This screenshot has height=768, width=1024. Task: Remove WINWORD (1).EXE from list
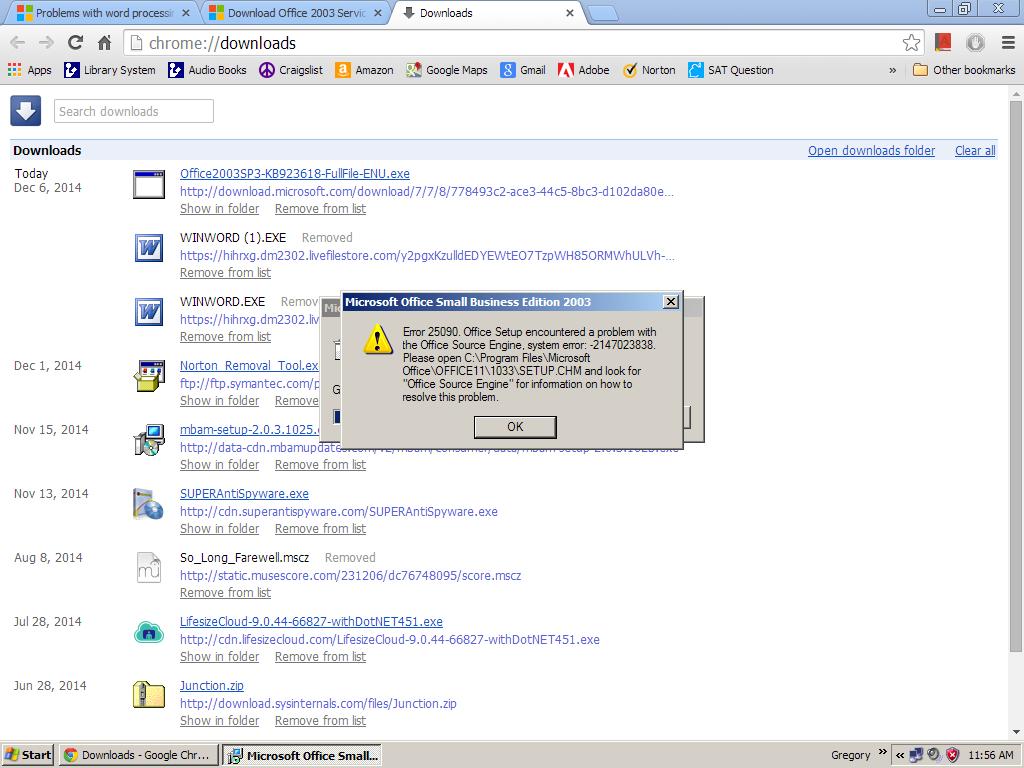click(225, 273)
